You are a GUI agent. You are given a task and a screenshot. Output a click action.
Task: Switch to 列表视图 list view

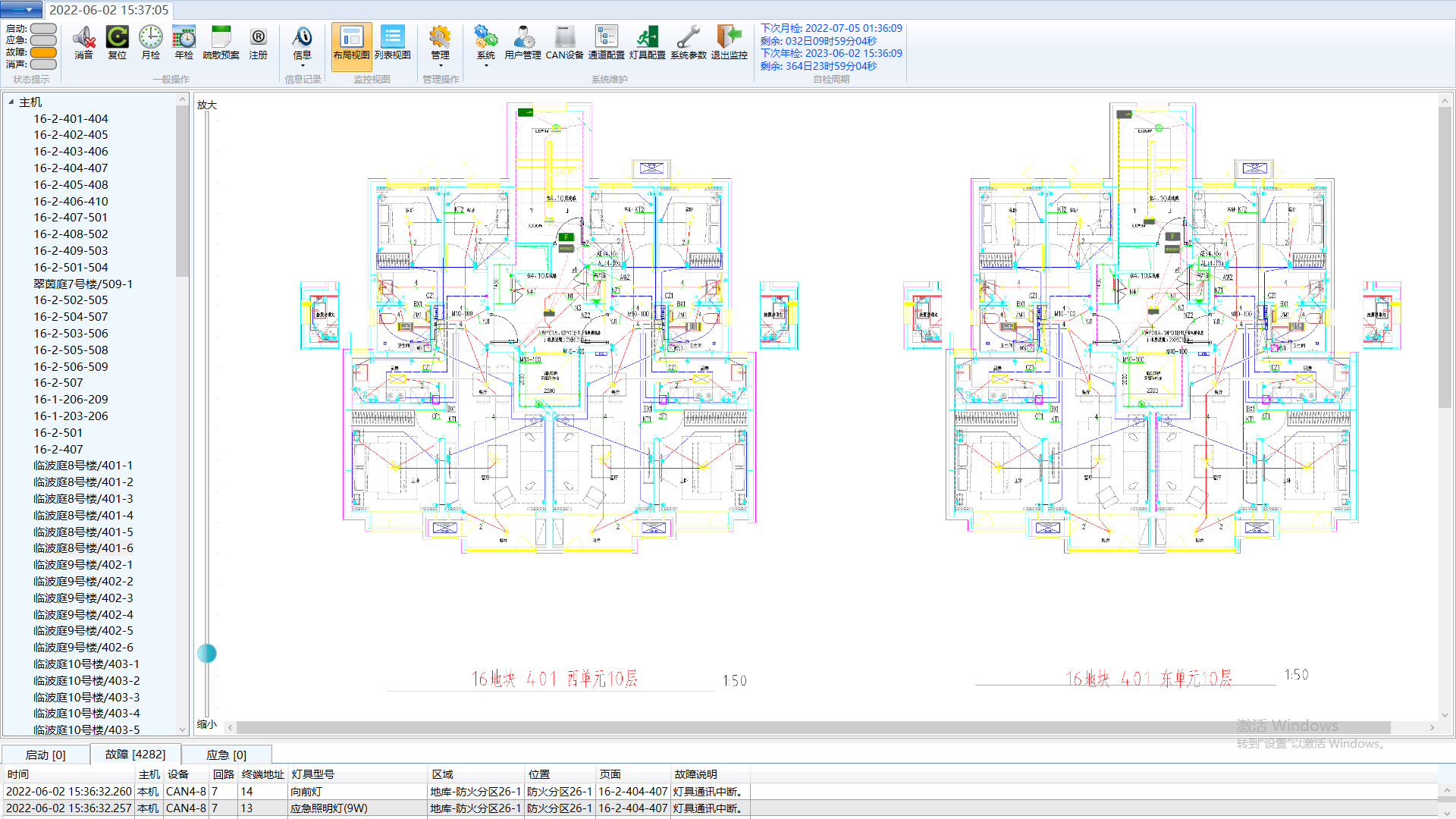click(392, 42)
